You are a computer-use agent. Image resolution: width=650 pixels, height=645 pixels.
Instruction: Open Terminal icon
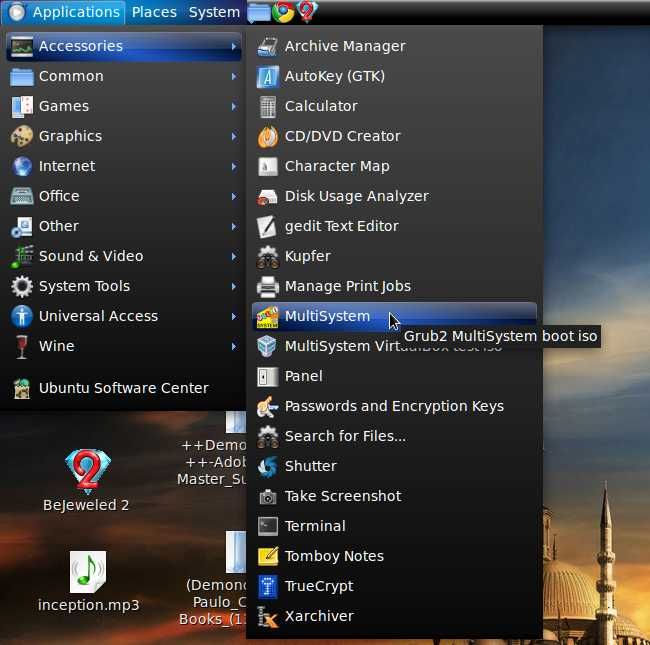(268, 526)
